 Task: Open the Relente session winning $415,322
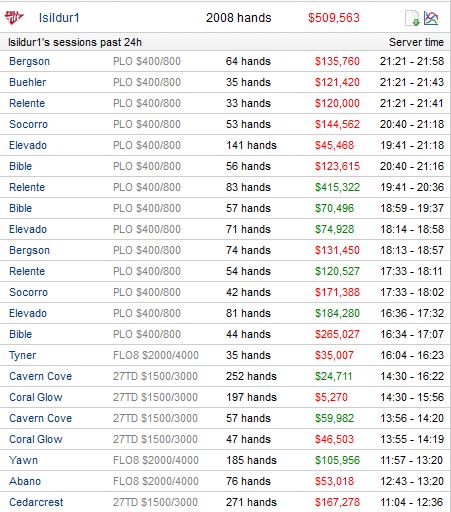pos(27,187)
